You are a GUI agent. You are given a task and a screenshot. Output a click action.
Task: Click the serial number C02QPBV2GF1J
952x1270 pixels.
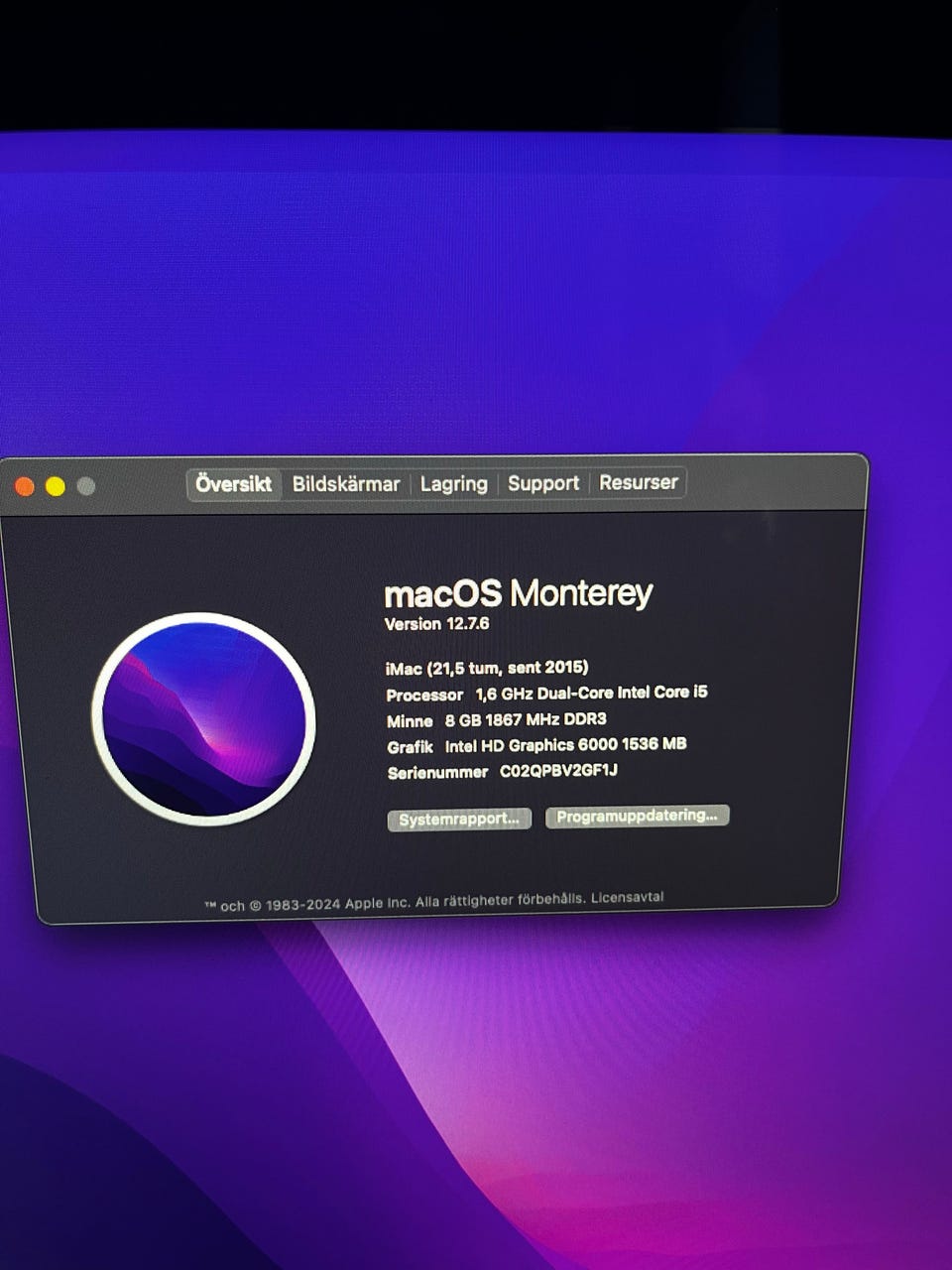tap(558, 771)
